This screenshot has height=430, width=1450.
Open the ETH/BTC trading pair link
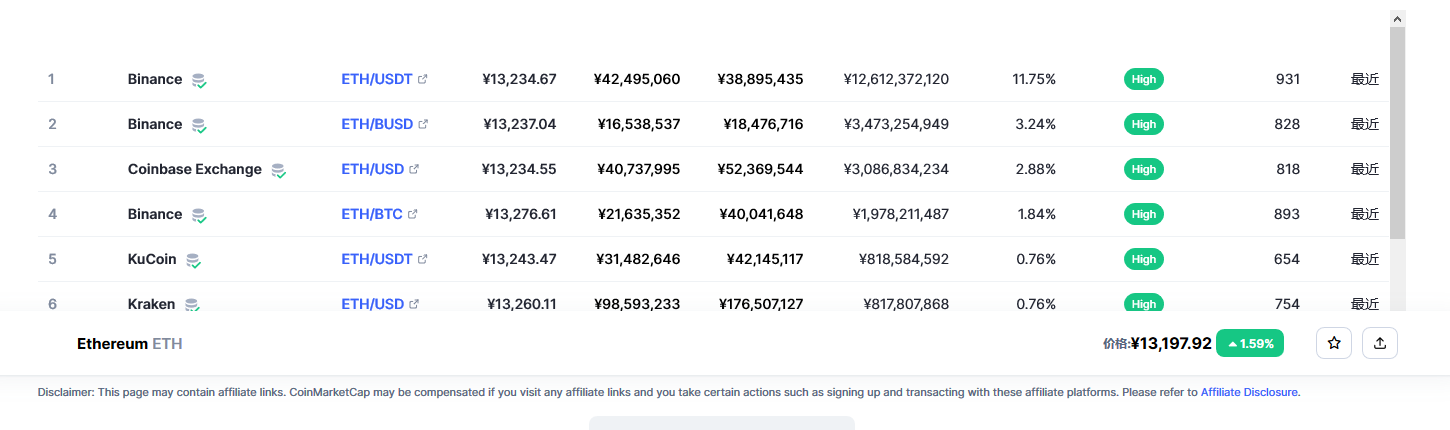(372, 214)
